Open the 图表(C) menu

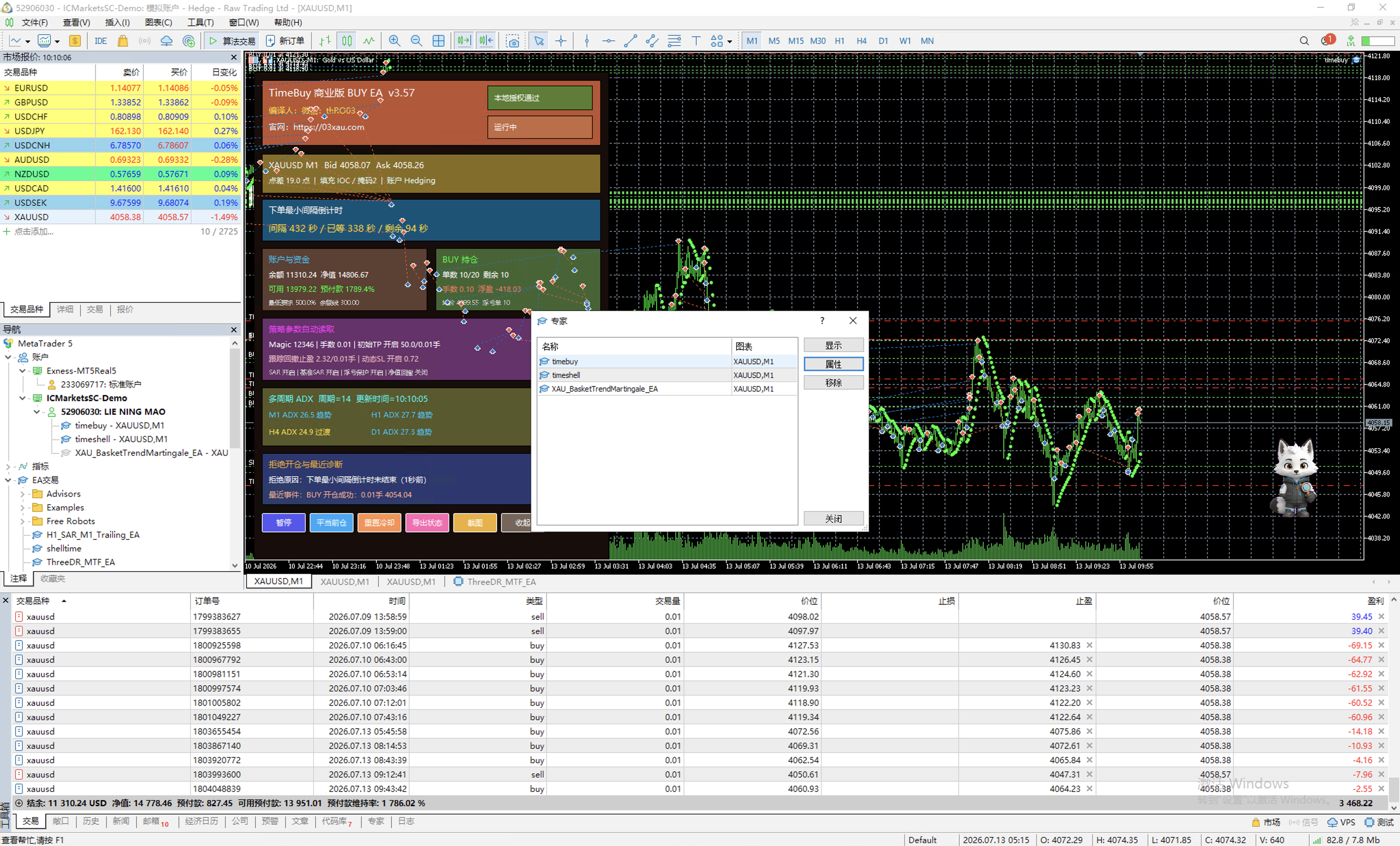(x=159, y=22)
